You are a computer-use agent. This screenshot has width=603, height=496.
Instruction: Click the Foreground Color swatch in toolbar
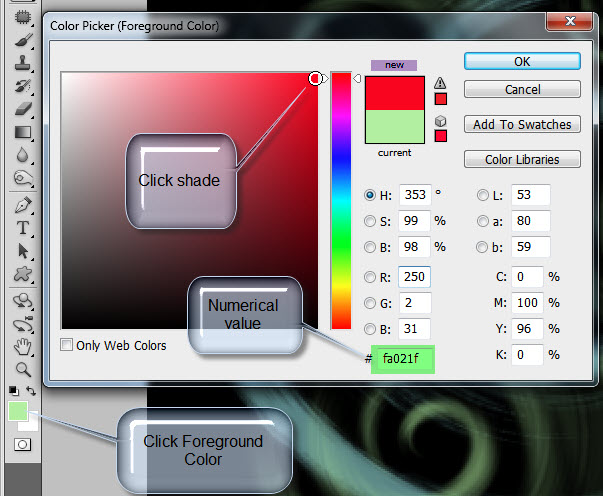[18, 411]
